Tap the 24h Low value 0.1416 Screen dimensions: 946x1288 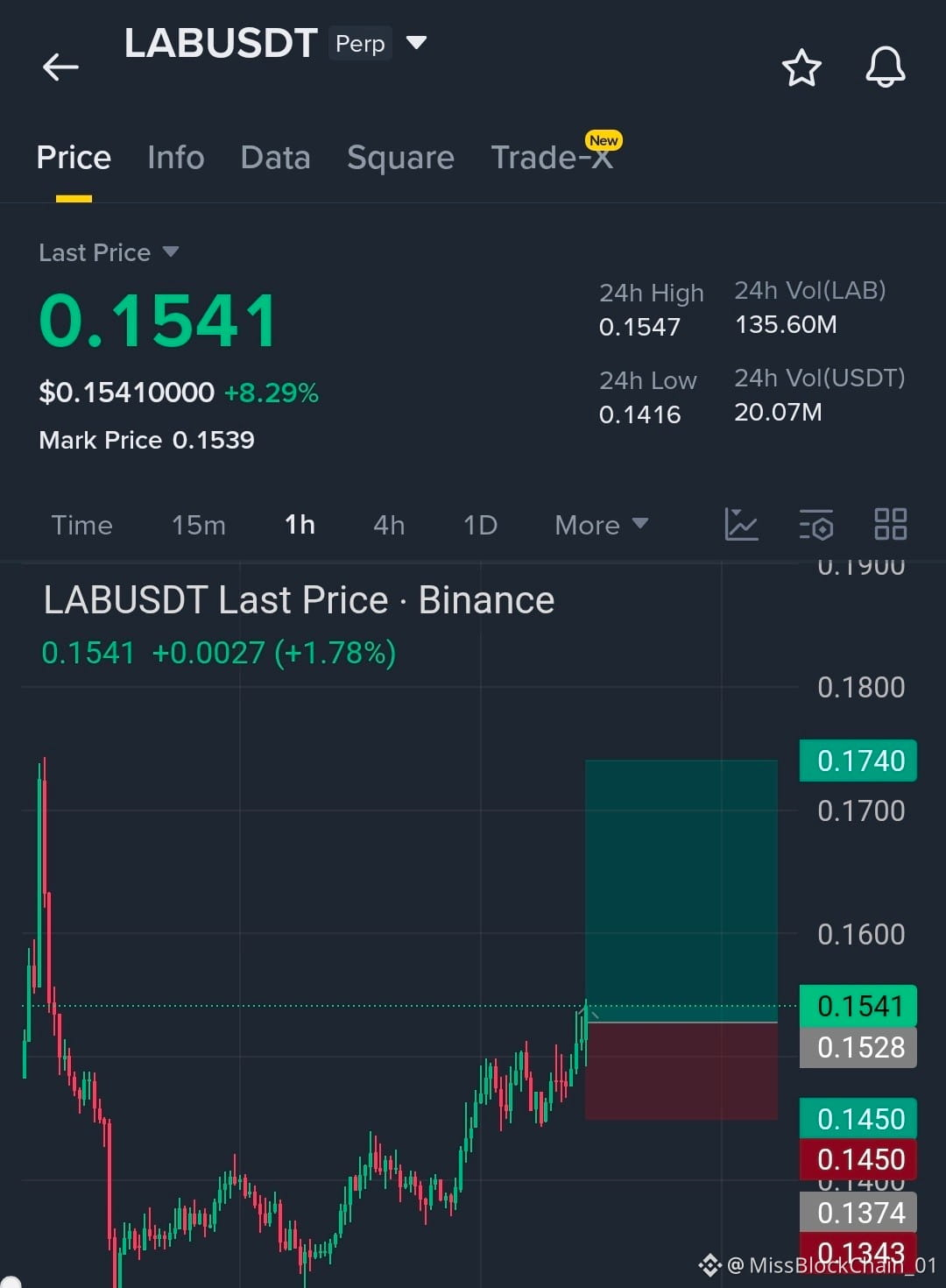(639, 414)
